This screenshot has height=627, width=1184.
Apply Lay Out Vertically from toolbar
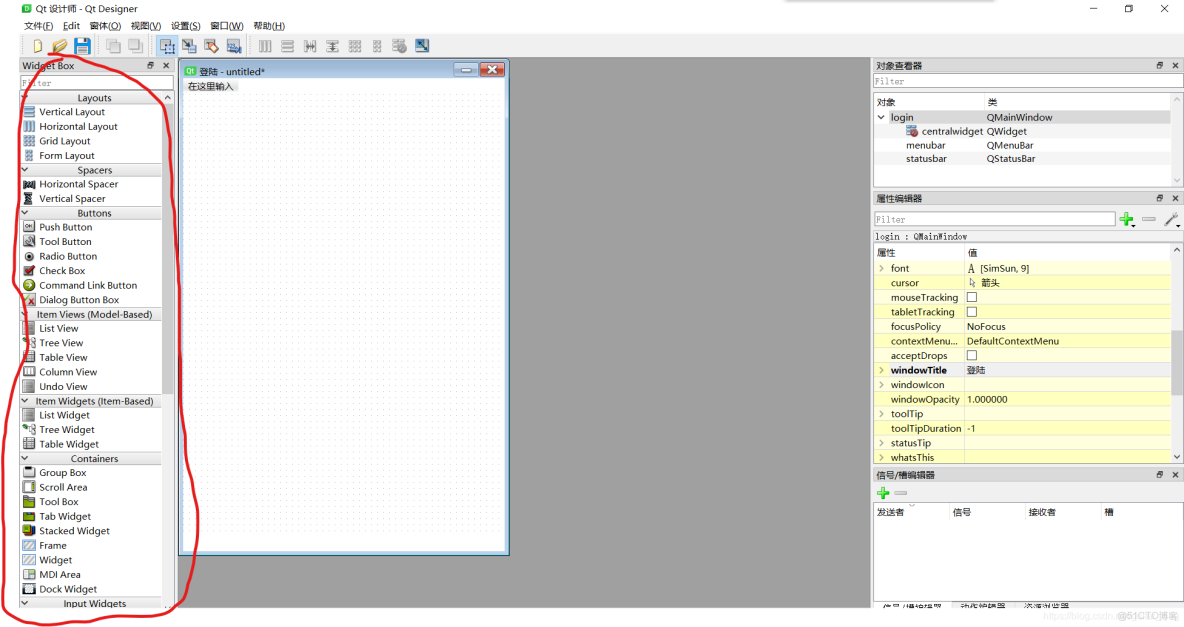click(x=288, y=46)
